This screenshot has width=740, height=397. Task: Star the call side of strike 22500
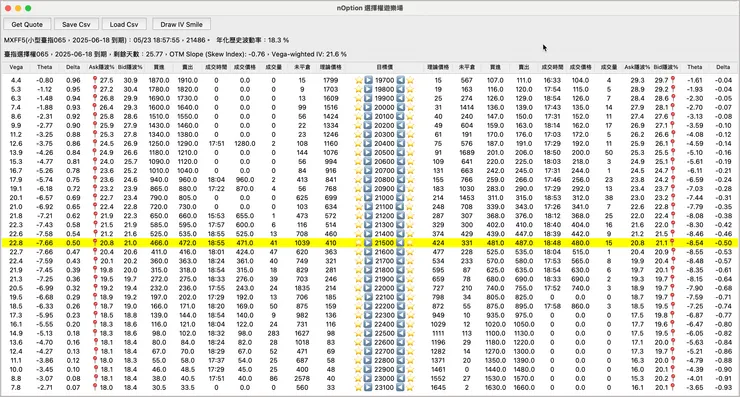click(359, 333)
